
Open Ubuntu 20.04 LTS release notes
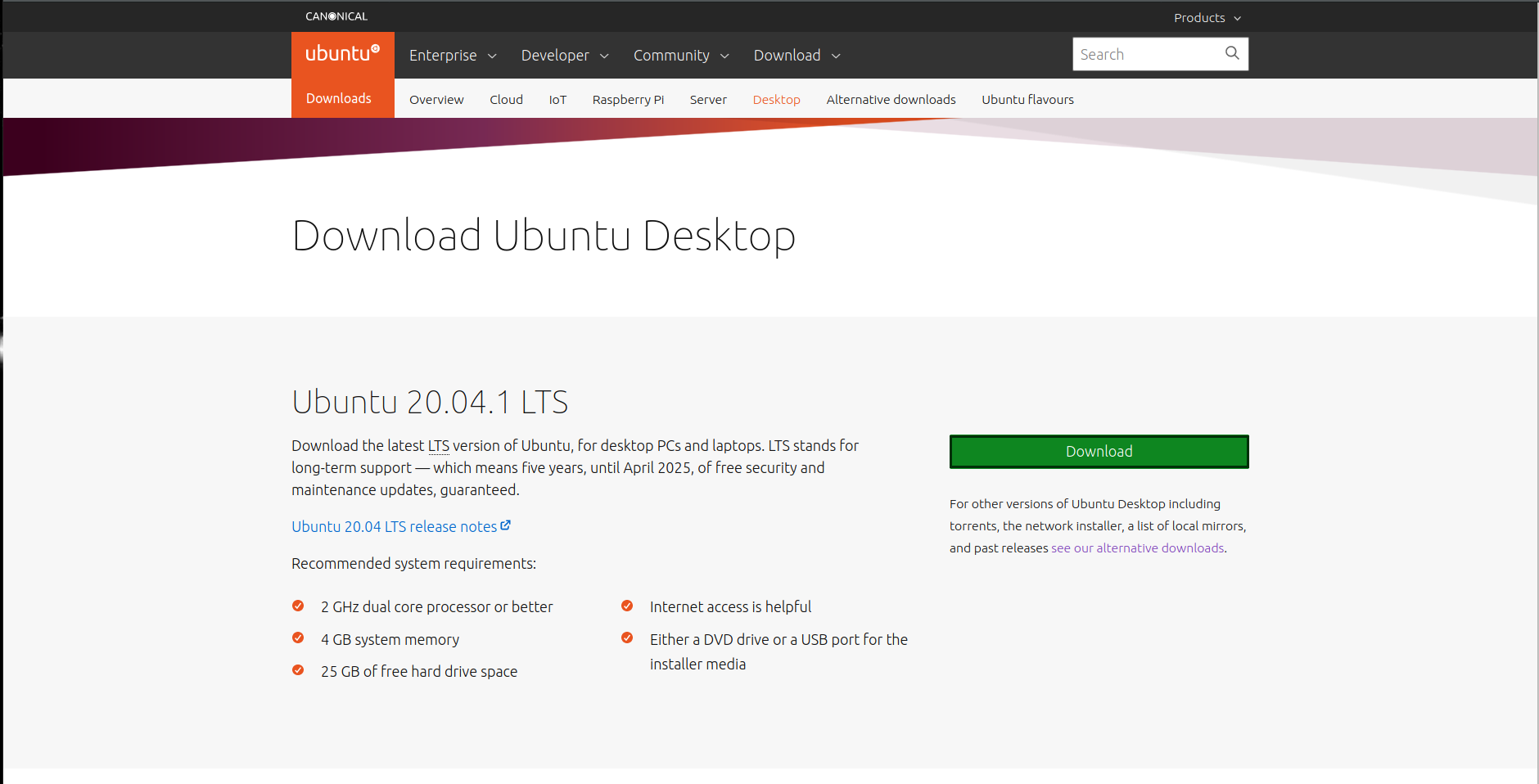coord(394,525)
